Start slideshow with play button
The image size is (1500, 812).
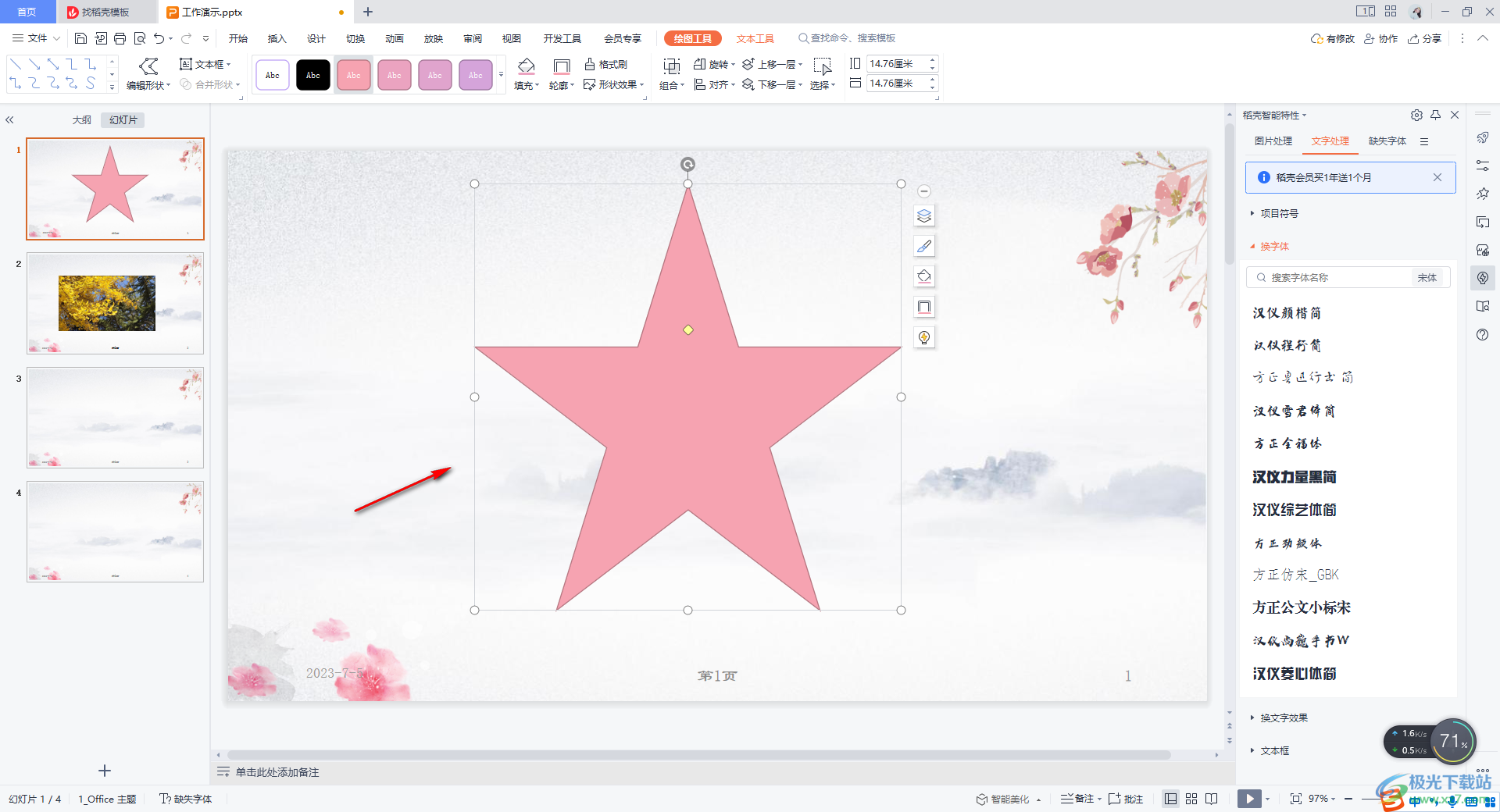(1249, 799)
